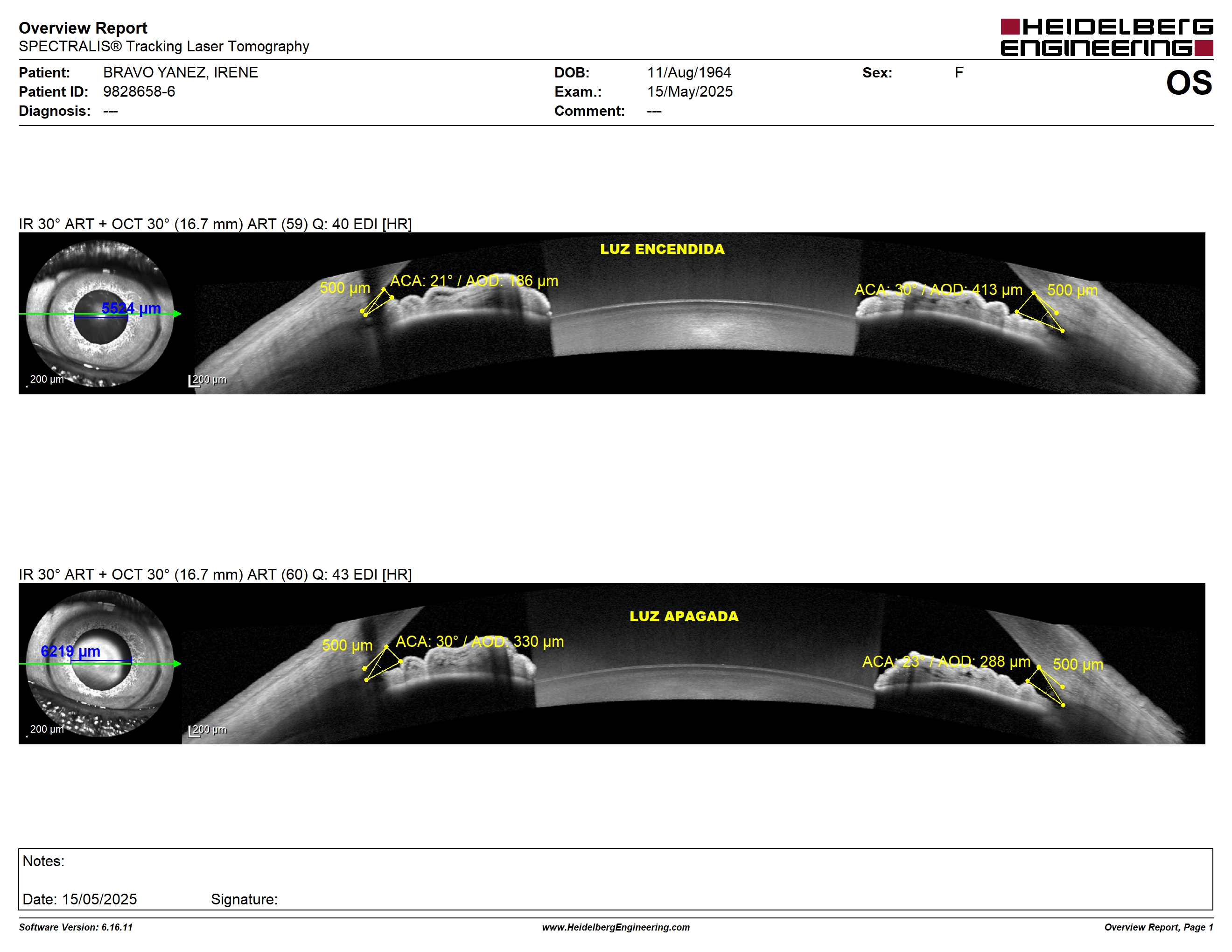
Task: Click the green scan arrow on lower thumbnail
Action: tap(100, 664)
